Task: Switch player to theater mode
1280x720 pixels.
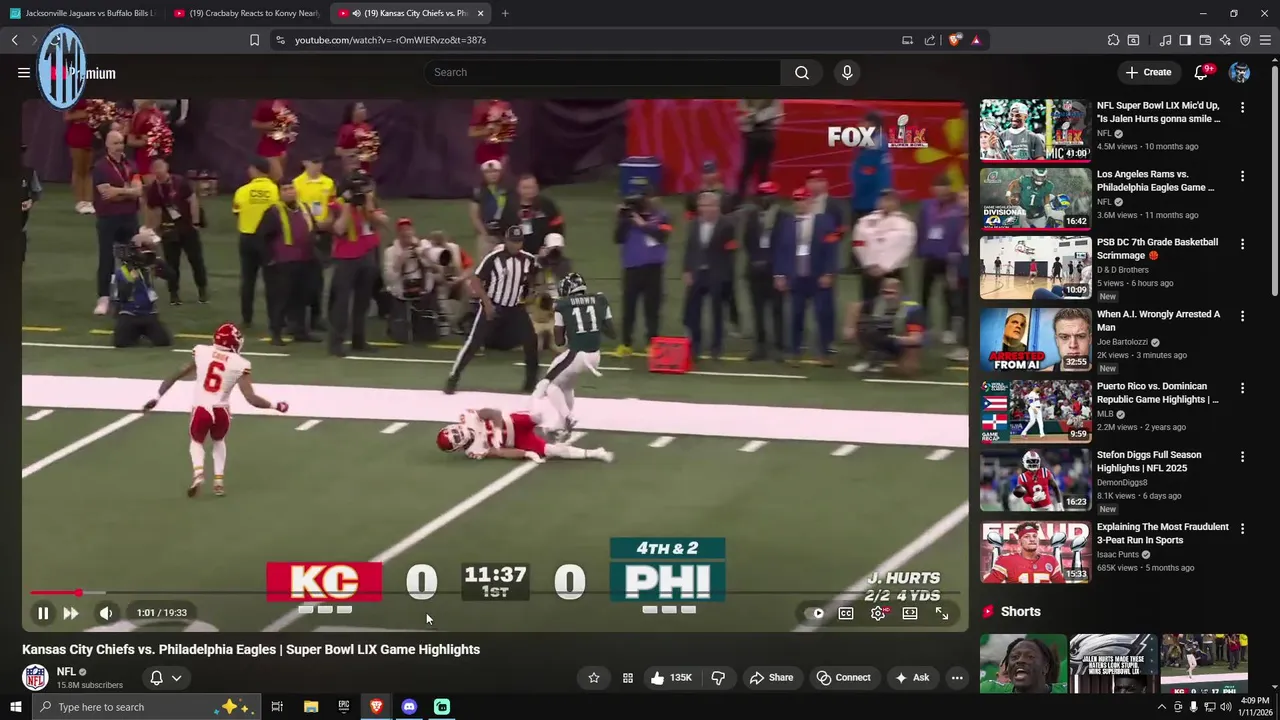Action: pyautogui.click(x=910, y=613)
